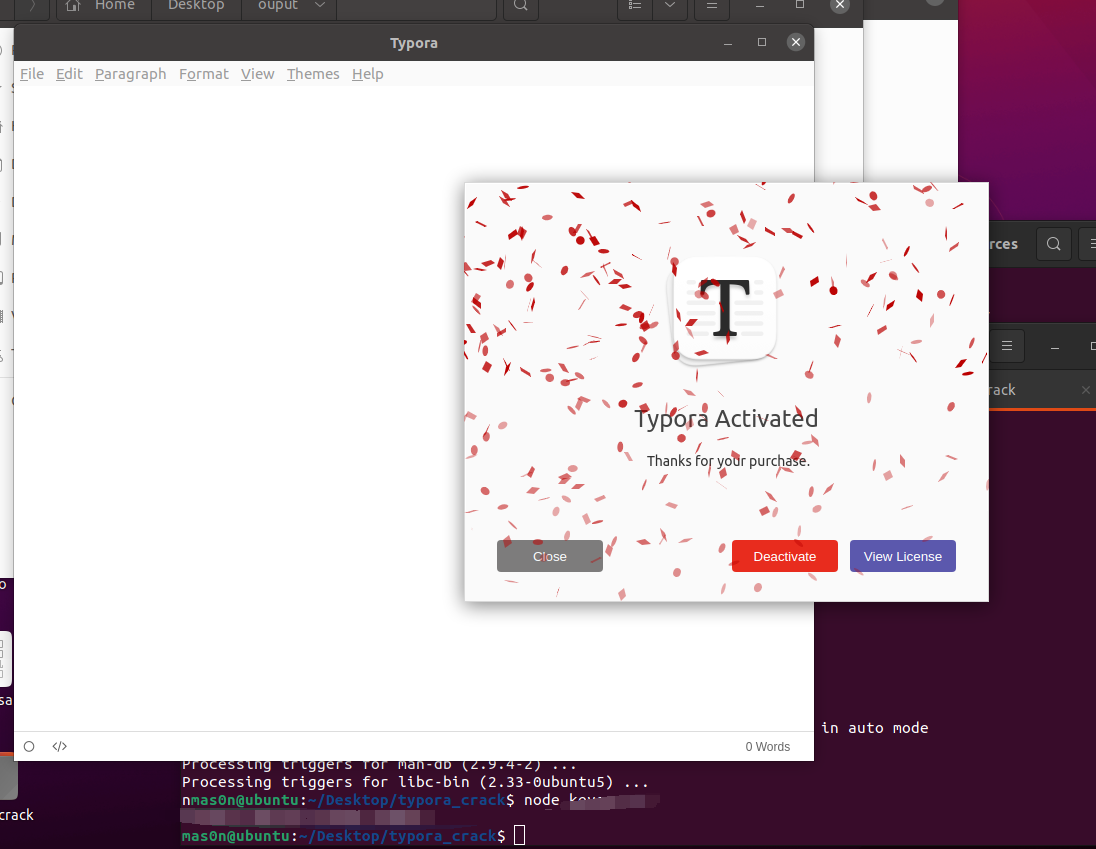Screen dimensions: 1096x849
Task: Toggle source code mode icon
Action: click(59, 746)
